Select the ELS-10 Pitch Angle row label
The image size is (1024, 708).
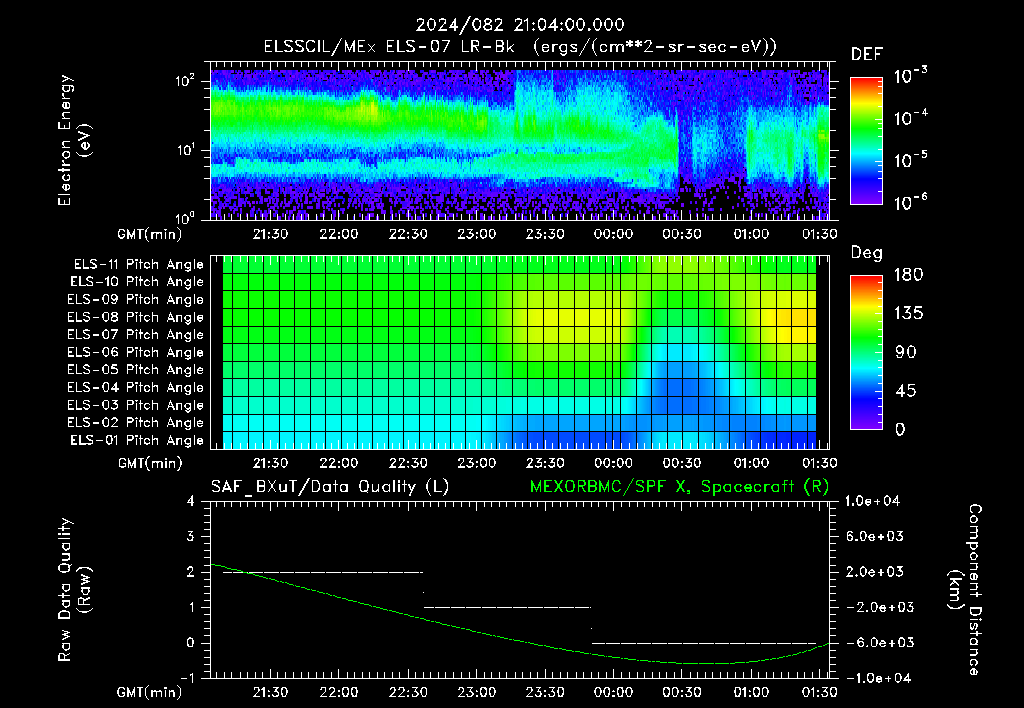tap(137, 282)
